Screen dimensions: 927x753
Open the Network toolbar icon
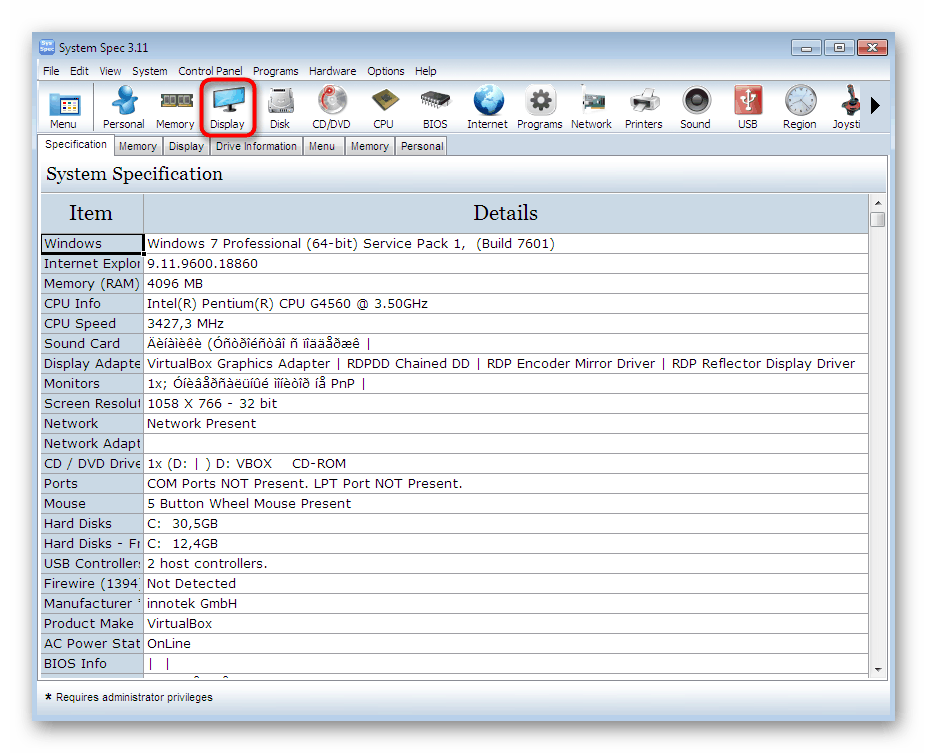(x=592, y=108)
